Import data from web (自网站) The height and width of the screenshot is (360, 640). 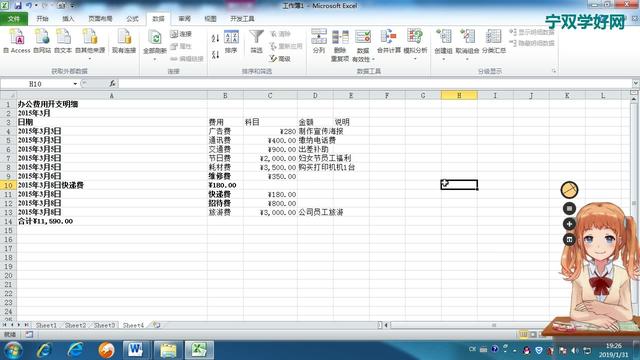point(42,42)
